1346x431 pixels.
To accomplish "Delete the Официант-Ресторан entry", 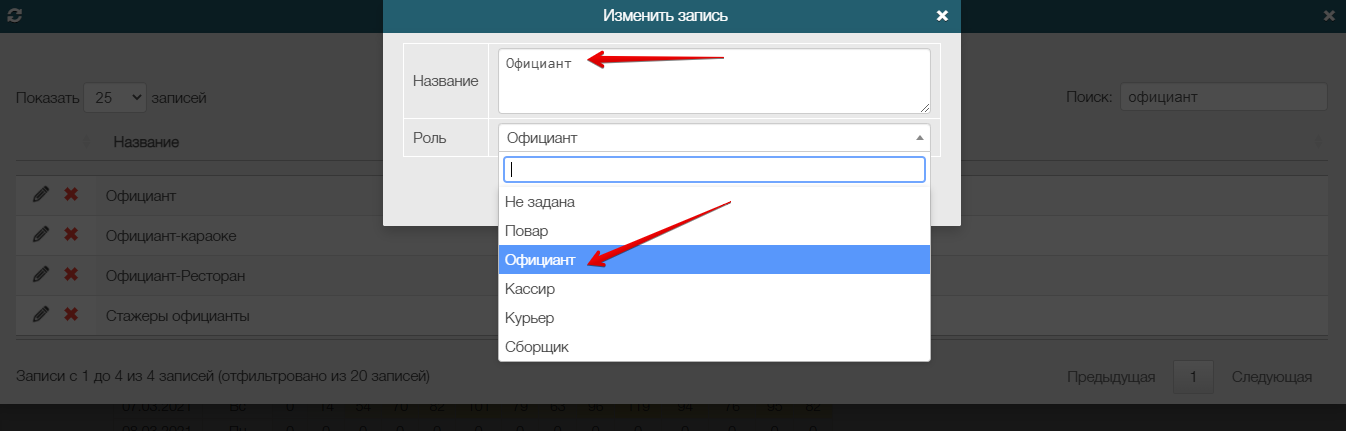I will (71, 274).
